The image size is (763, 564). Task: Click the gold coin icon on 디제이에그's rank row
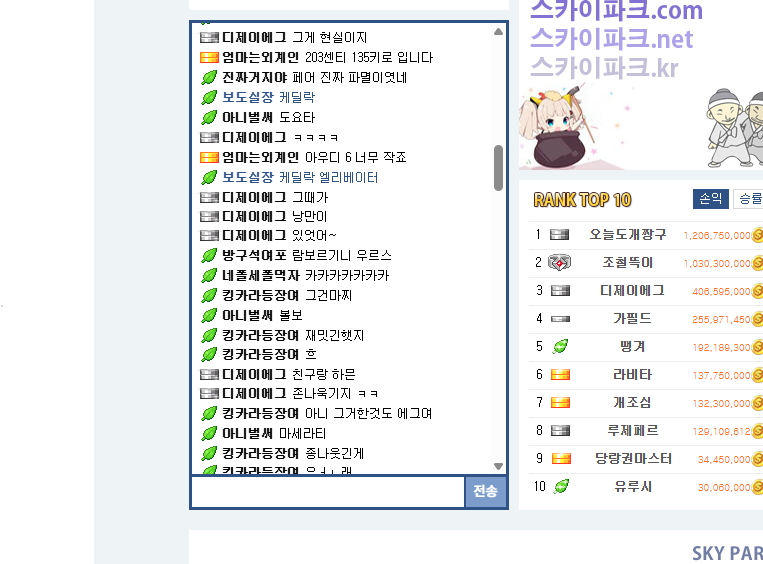coord(757,291)
